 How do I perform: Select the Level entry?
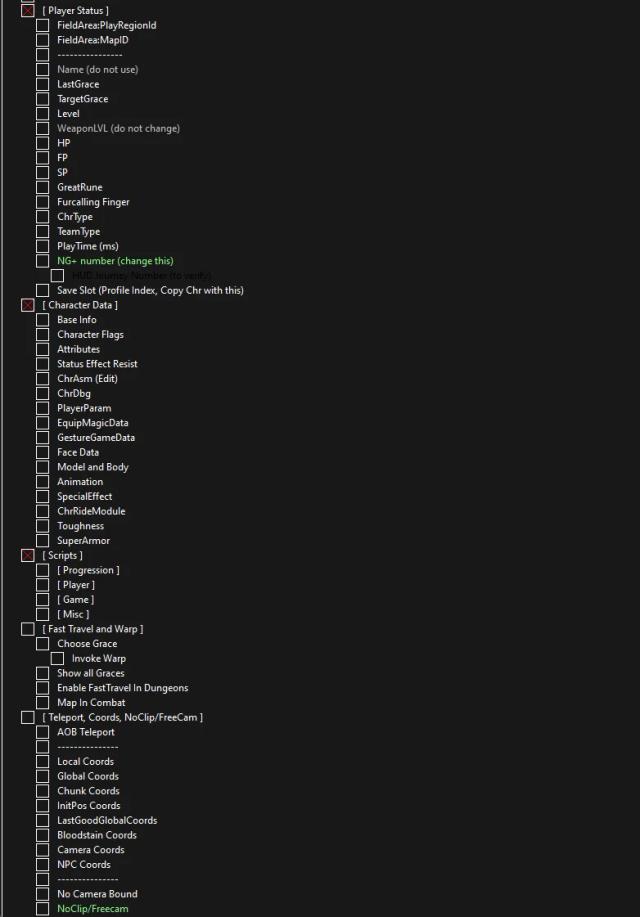[x=68, y=113]
